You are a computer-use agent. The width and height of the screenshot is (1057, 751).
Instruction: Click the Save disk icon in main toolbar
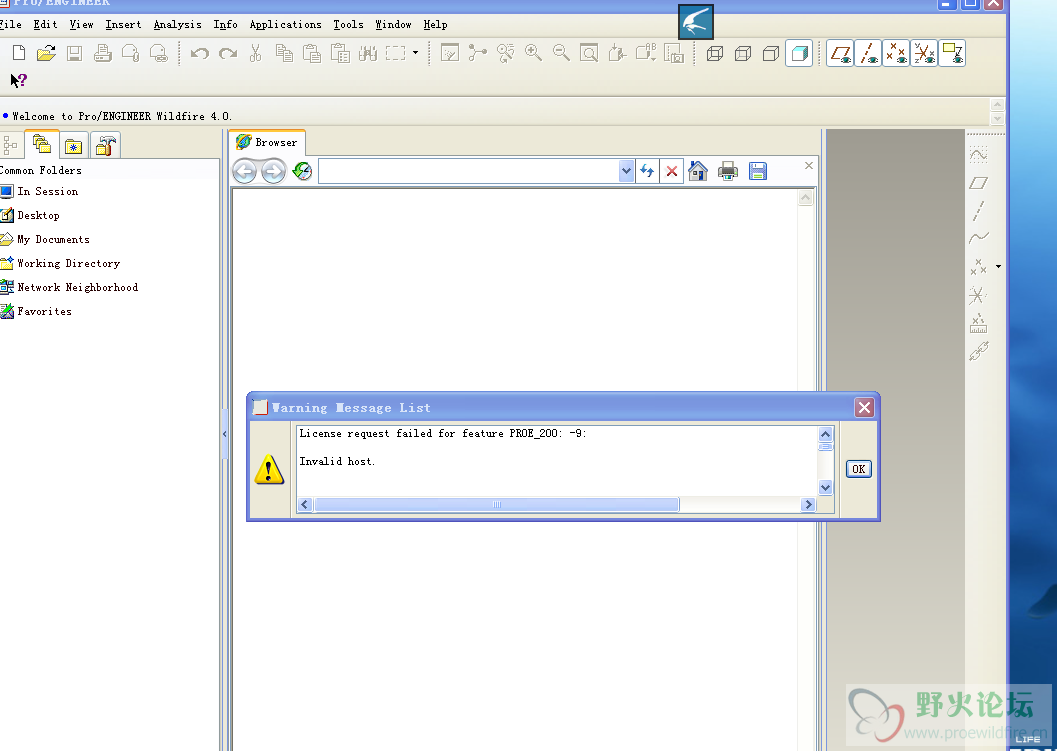(74, 53)
